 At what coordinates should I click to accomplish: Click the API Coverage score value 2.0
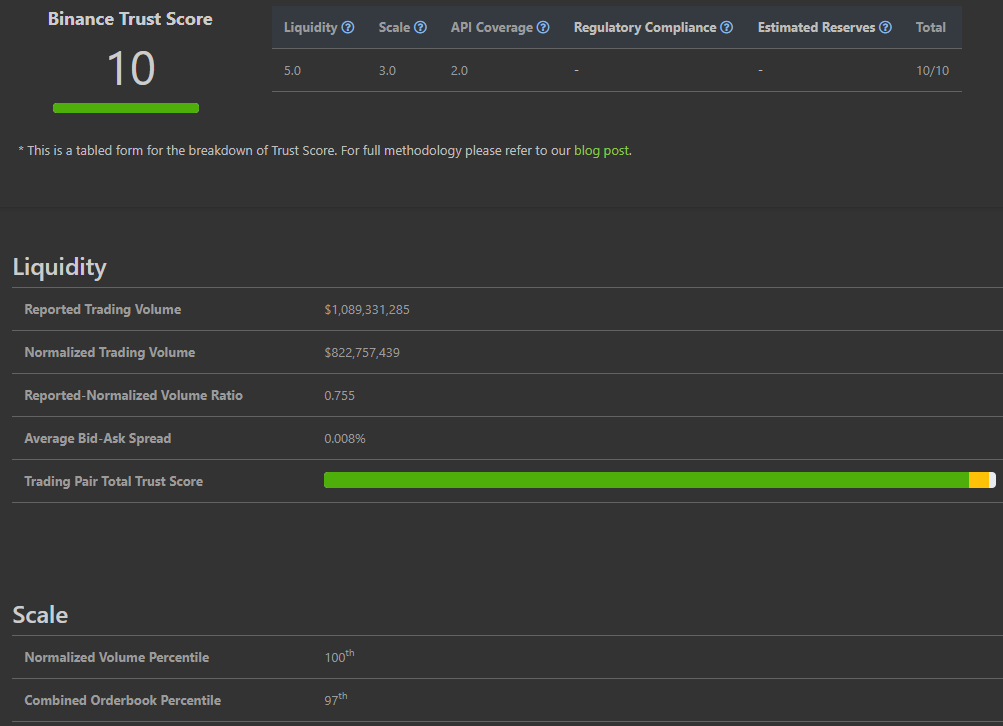(459, 71)
